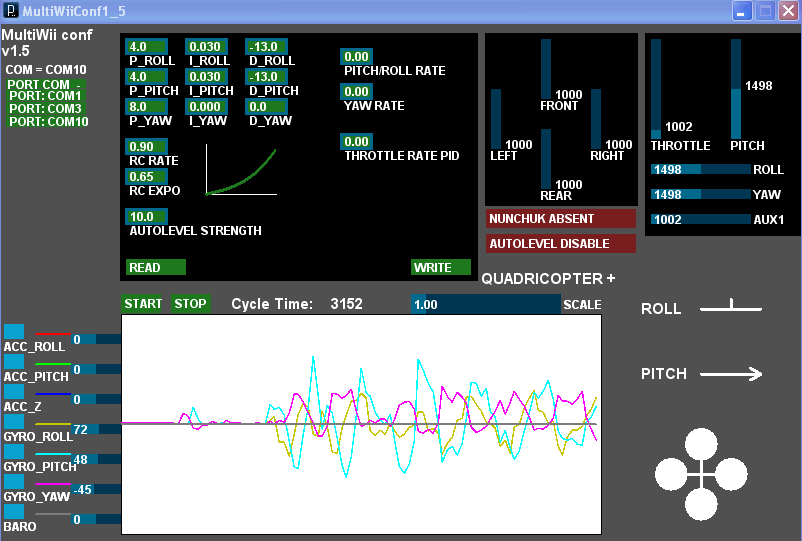This screenshot has width=802, height=541.
Task: Click the REAR motor bar
Action: pos(546,159)
